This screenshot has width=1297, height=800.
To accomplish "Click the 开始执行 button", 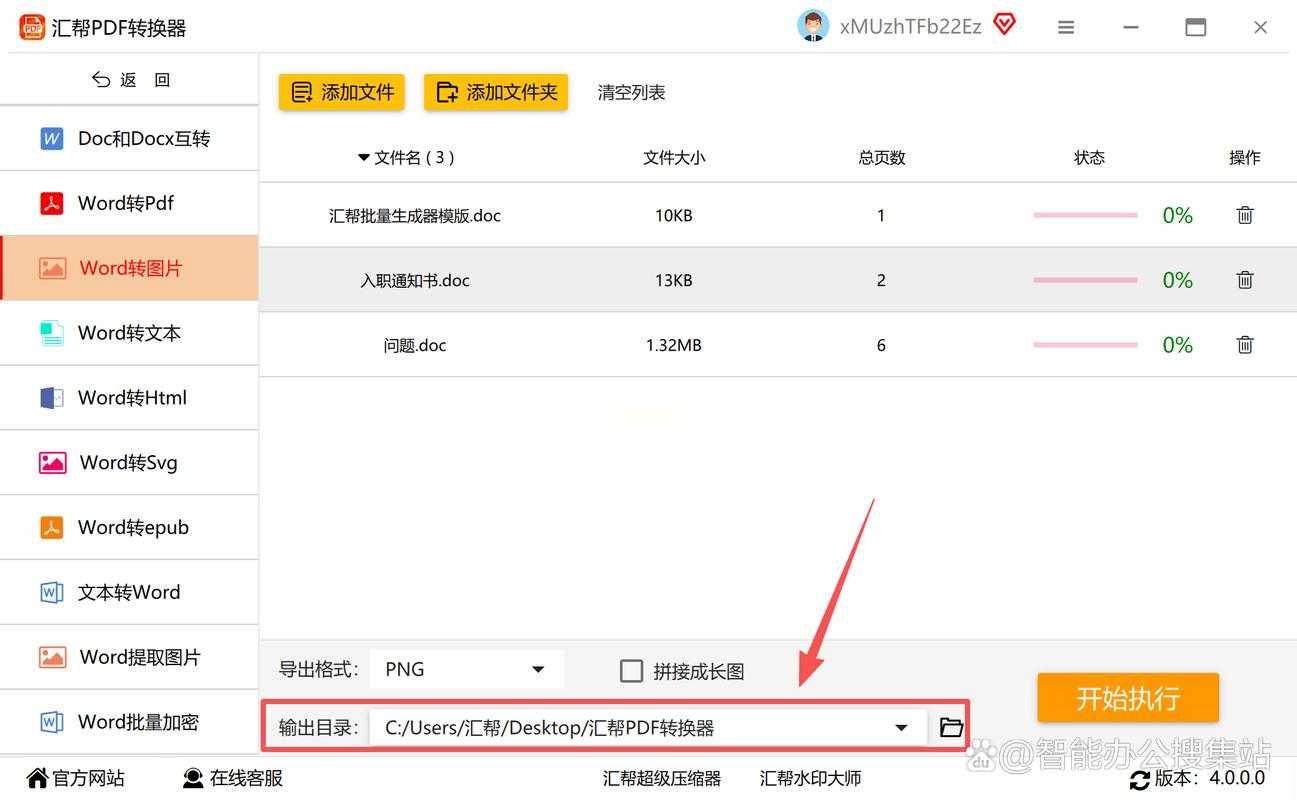I will [x=1127, y=698].
